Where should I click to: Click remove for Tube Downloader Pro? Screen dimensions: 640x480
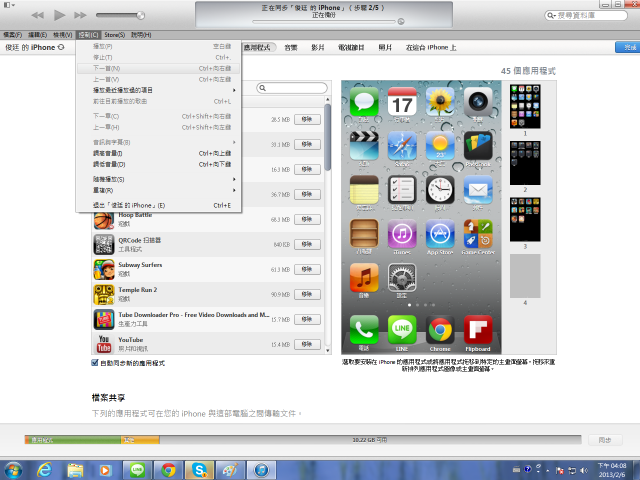(x=307, y=319)
